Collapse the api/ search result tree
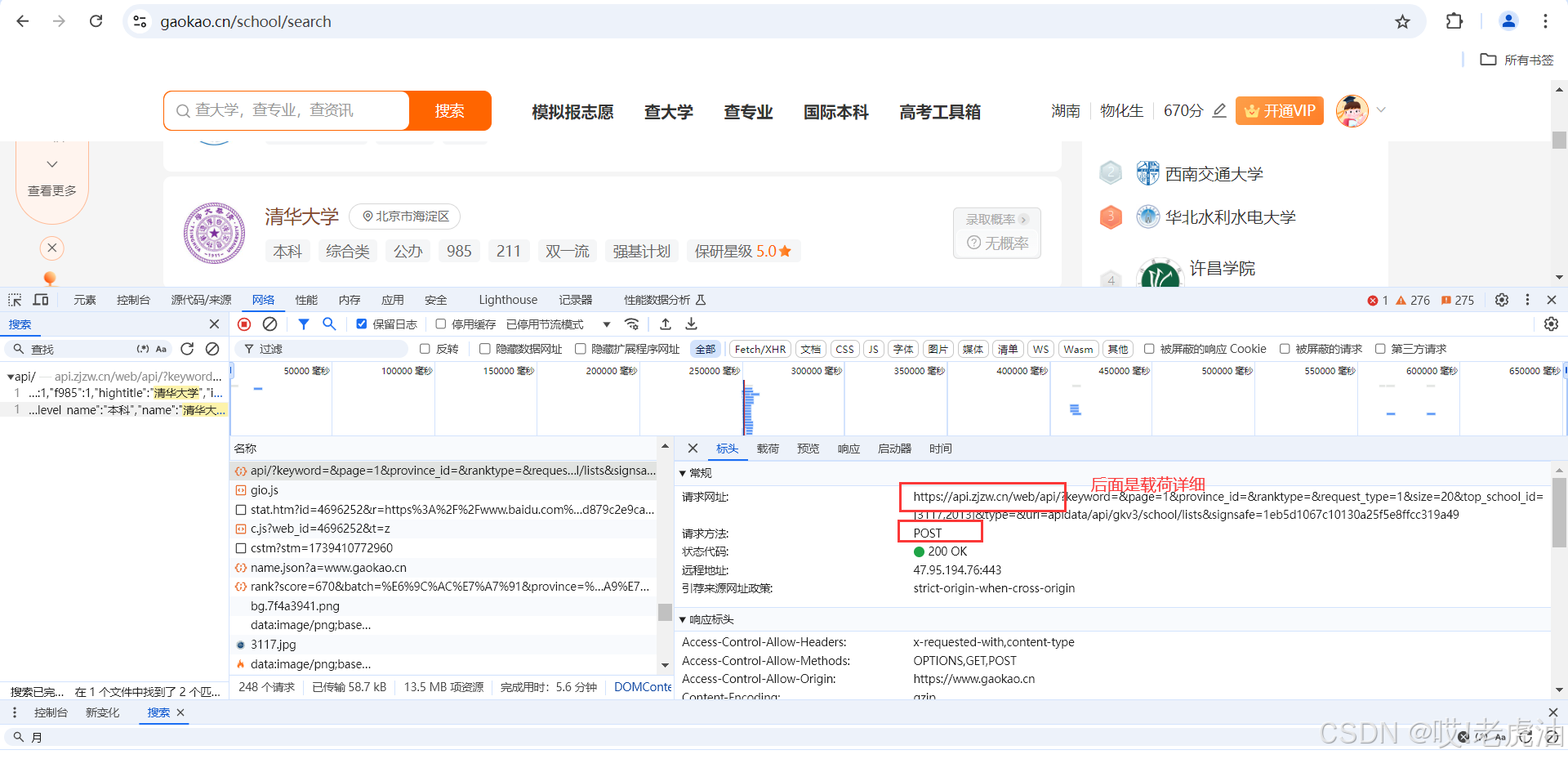The width and height of the screenshot is (1568, 759). (10, 377)
